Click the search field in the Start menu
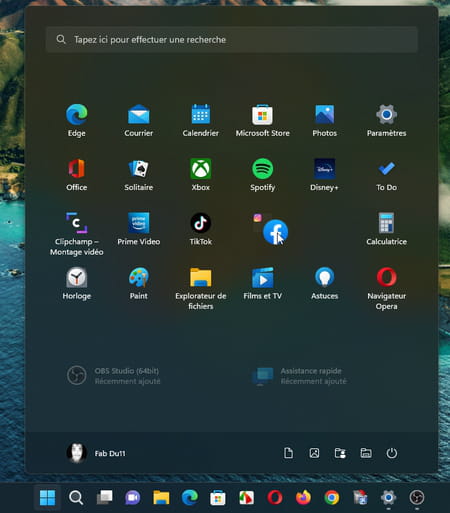Viewport: 450px width, 513px height. click(x=232, y=40)
